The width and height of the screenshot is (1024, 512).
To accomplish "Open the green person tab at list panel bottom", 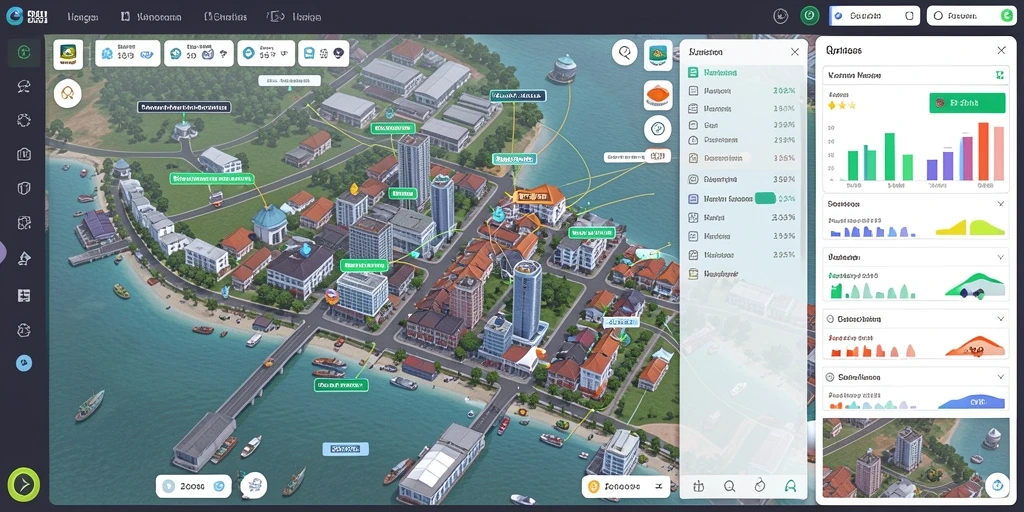I will (790, 485).
